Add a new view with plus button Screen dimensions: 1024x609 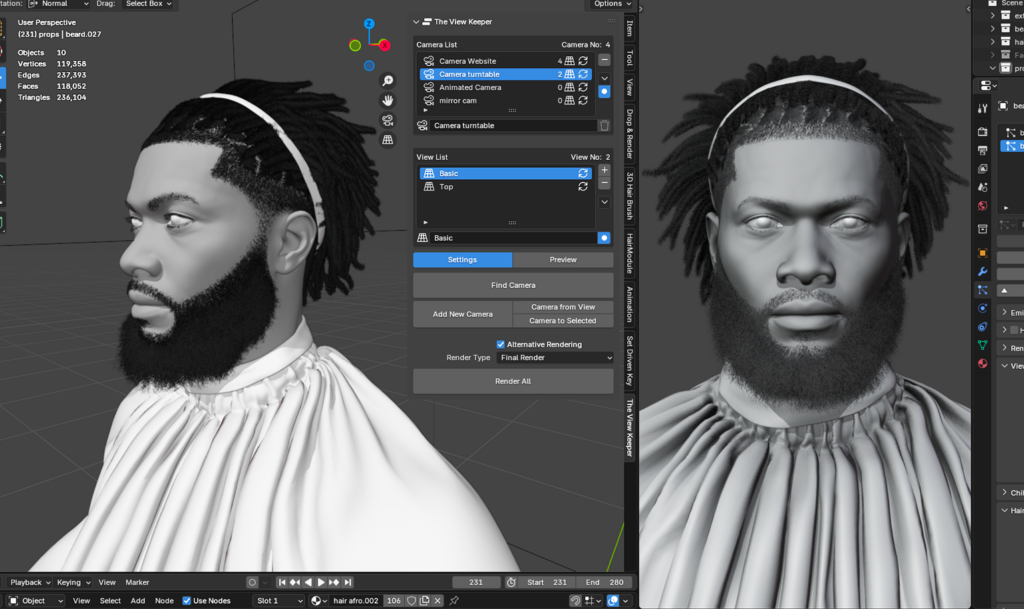[605, 170]
